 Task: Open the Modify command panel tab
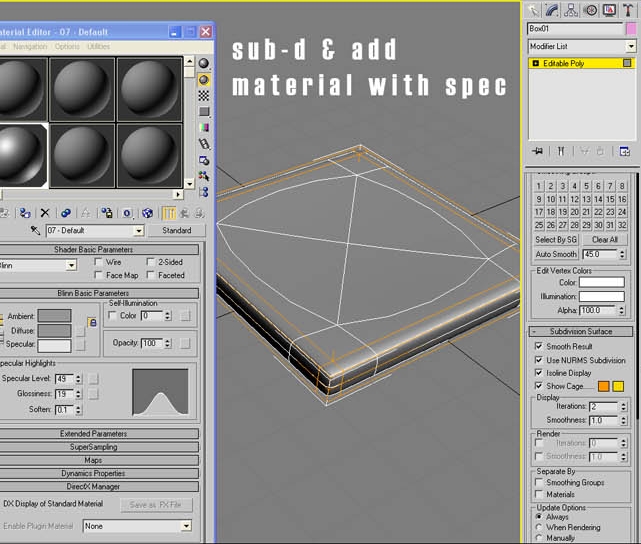tap(552, 10)
